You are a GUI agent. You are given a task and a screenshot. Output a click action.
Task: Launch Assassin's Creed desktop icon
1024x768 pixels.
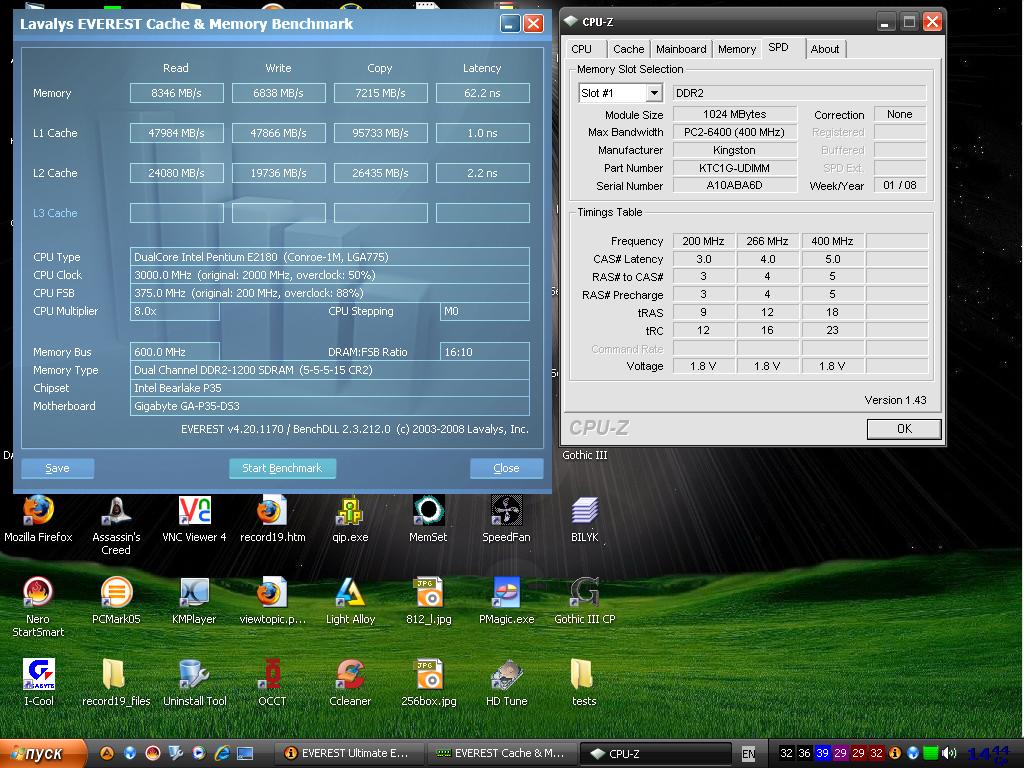[116, 526]
